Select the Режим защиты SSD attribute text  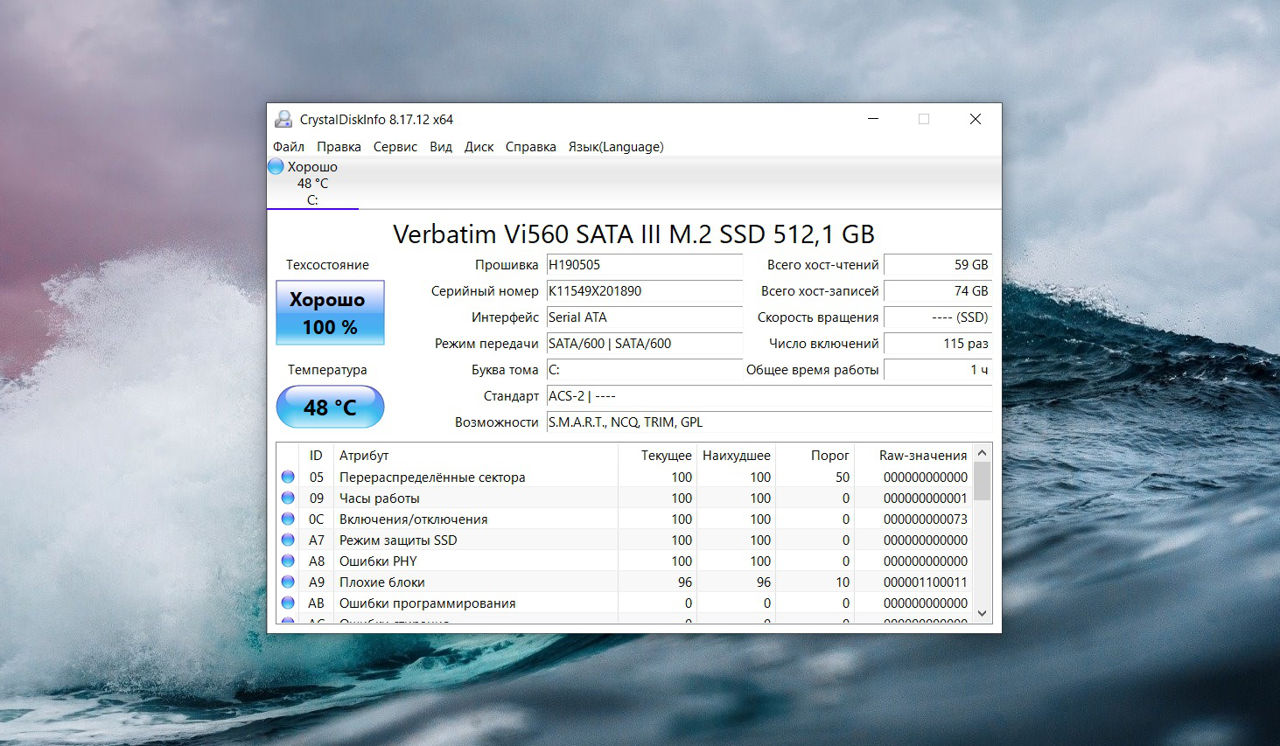coord(397,540)
